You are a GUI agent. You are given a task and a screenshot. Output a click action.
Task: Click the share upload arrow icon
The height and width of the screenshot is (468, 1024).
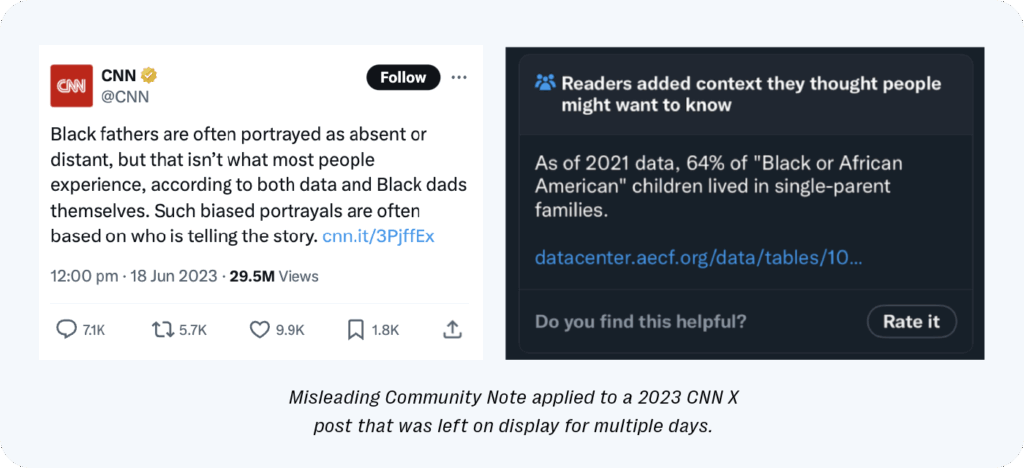coord(451,329)
